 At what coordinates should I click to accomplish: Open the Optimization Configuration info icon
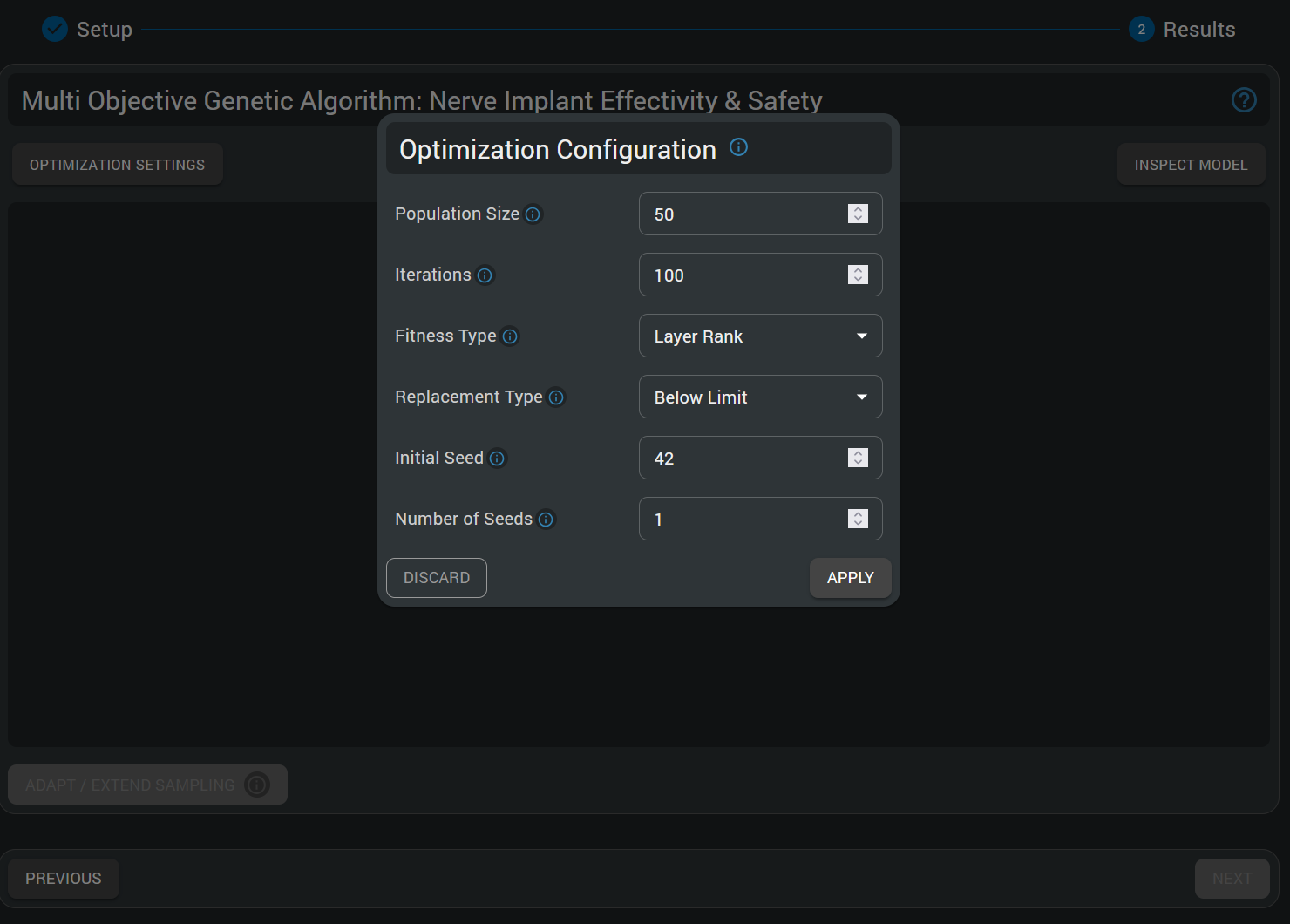click(x=738, y=146)
